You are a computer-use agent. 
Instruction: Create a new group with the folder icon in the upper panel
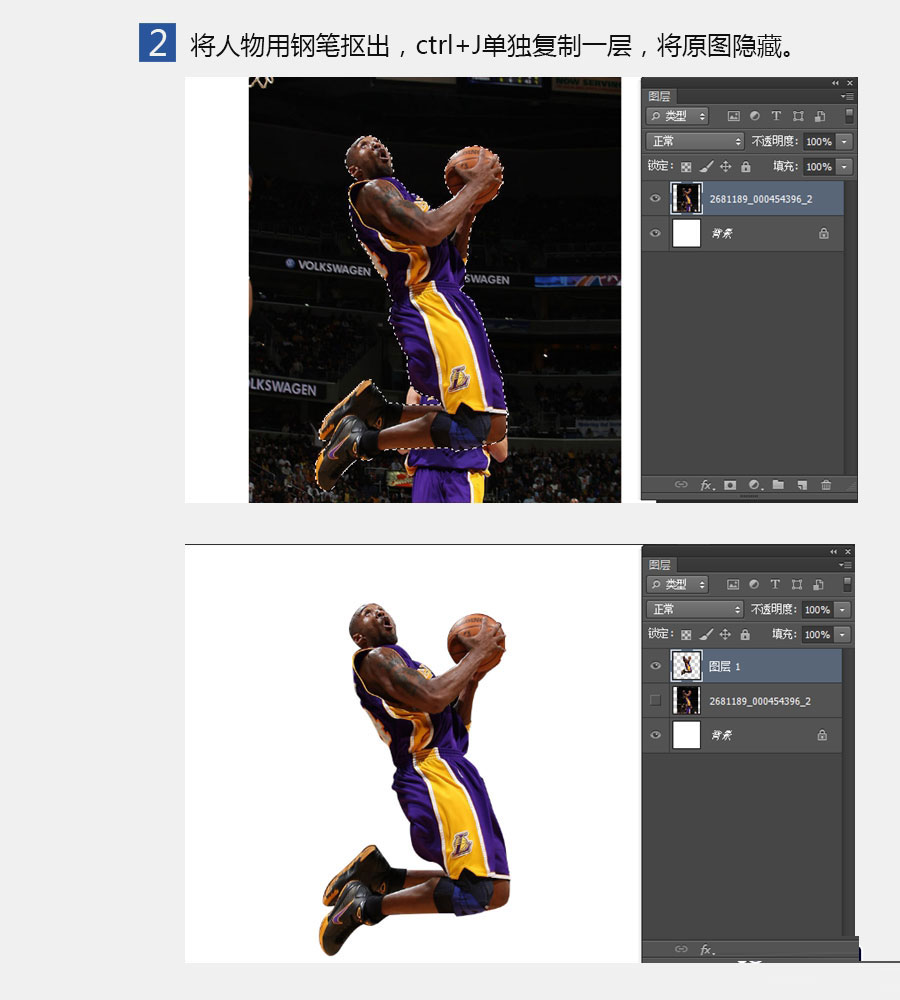[778, 485]
